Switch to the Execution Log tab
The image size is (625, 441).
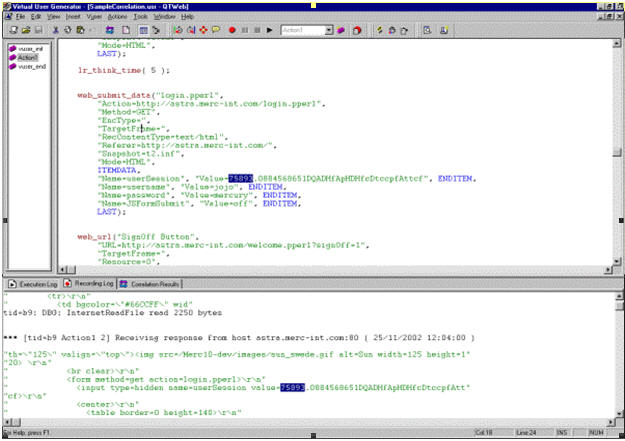tap(33, 284)
